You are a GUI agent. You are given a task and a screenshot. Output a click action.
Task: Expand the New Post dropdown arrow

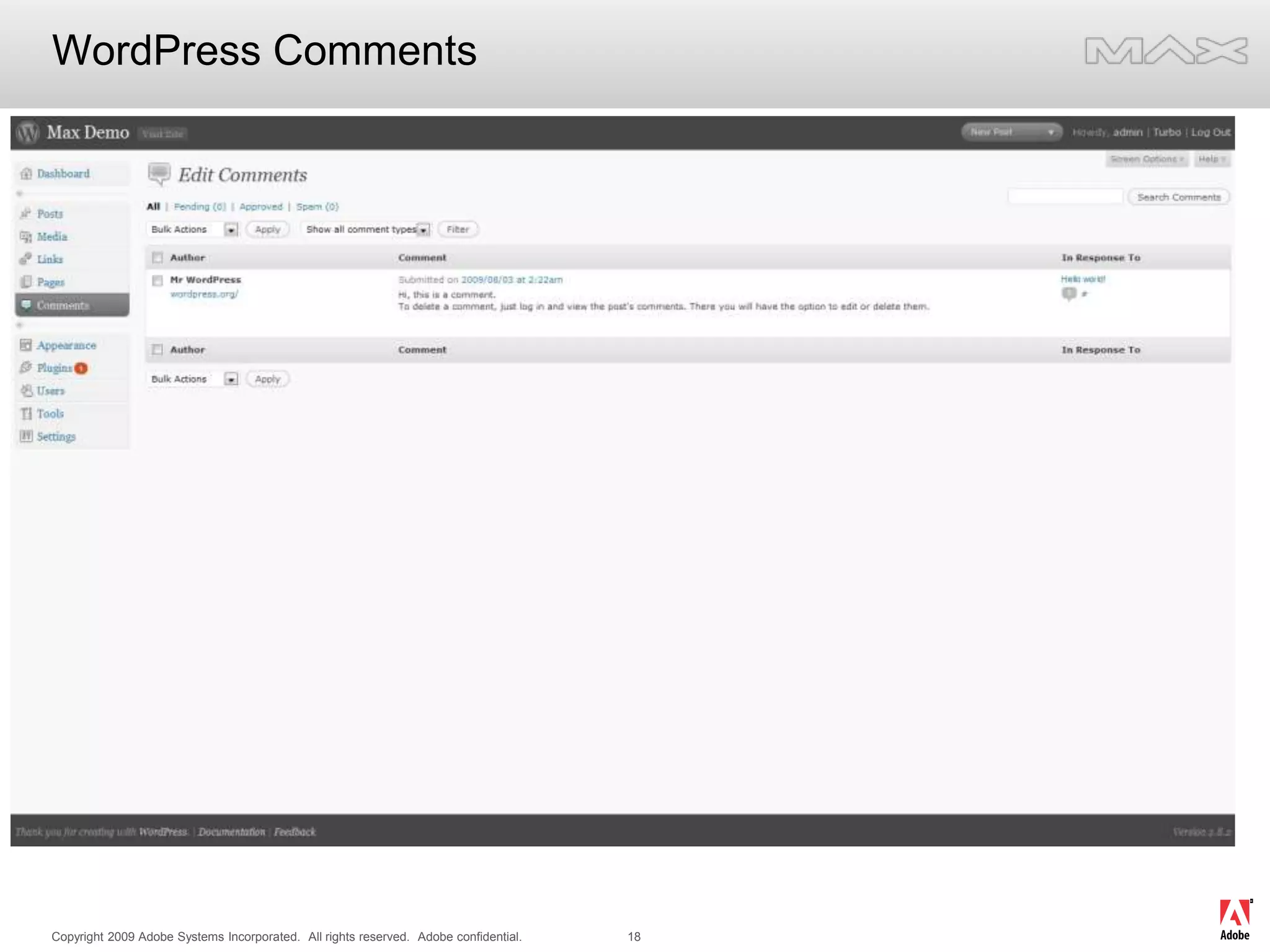click(1050, 132)
